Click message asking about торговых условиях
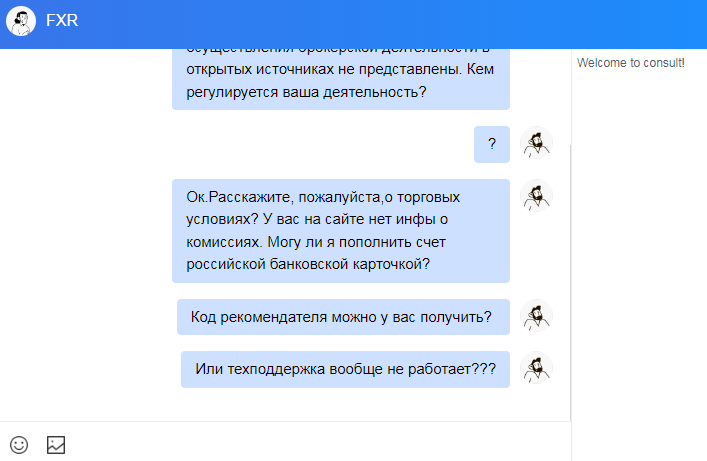 click(x=341, y=231)
